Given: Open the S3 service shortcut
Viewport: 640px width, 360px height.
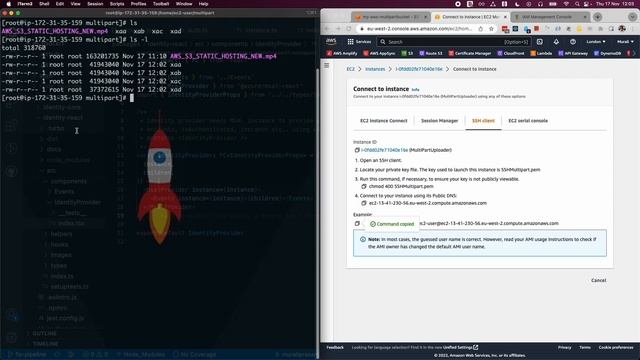Looking at the screenshot, I should (x=407, y=53).
